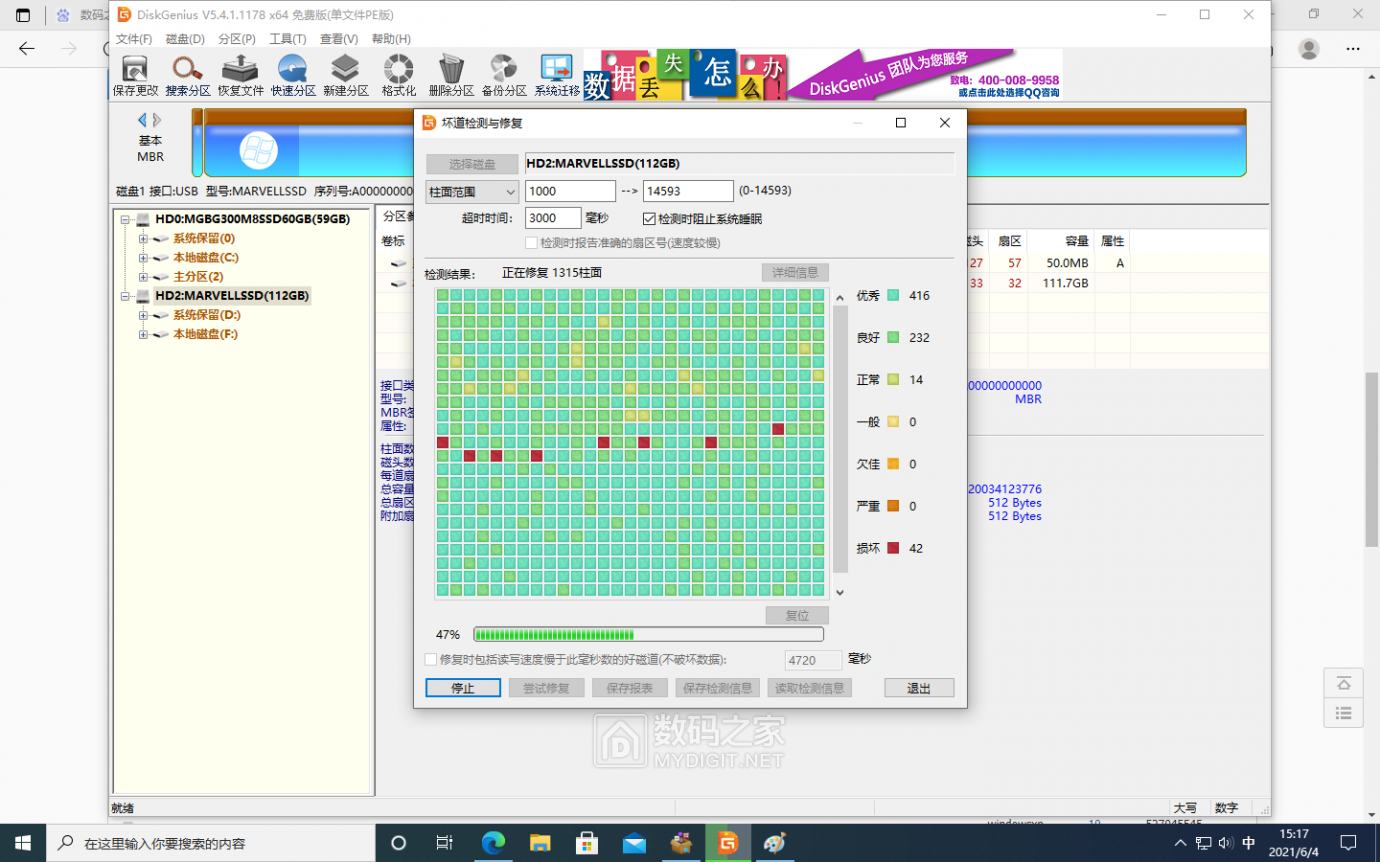This screenshot has height=862, width=1380.
Task: Toggle the 检测时报告准确的扇区号 checkbox
Action: [532, 243]
